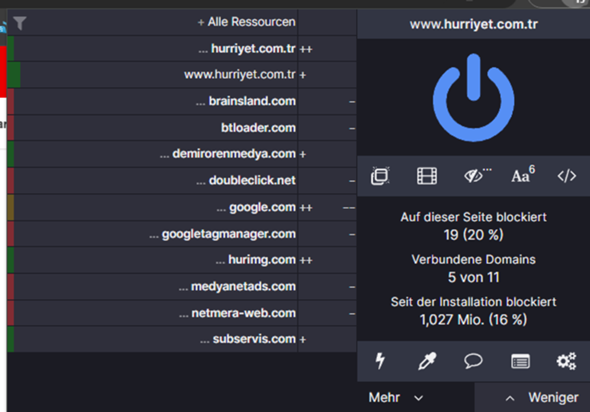Open the logger list icon
The height and width of the screenshot is (412, 590).
[520, 361]
